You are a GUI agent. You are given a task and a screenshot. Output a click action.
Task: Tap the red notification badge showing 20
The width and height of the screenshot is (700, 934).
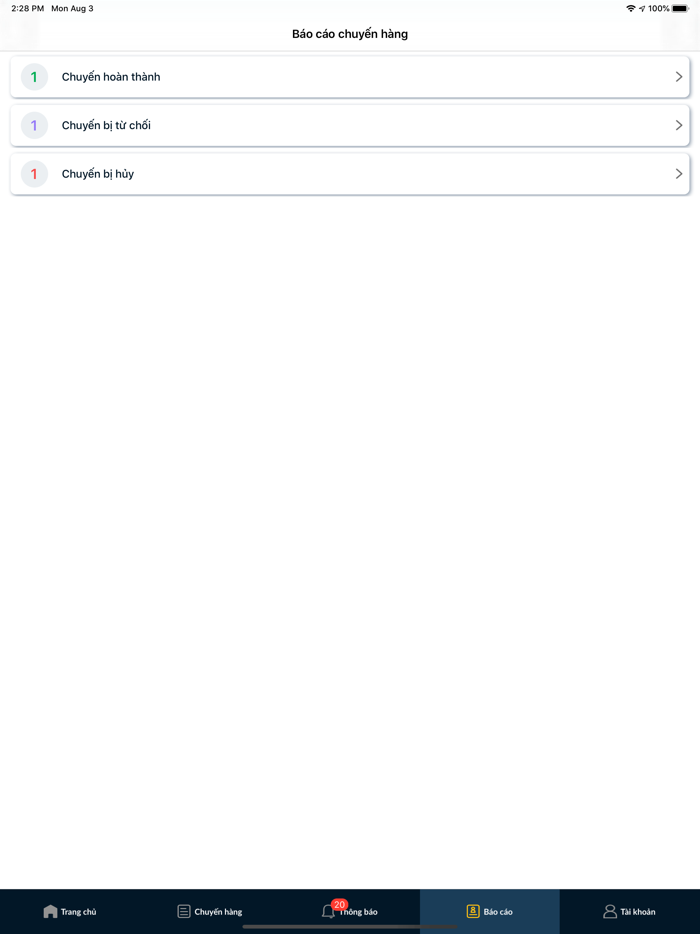coord(340,904)
